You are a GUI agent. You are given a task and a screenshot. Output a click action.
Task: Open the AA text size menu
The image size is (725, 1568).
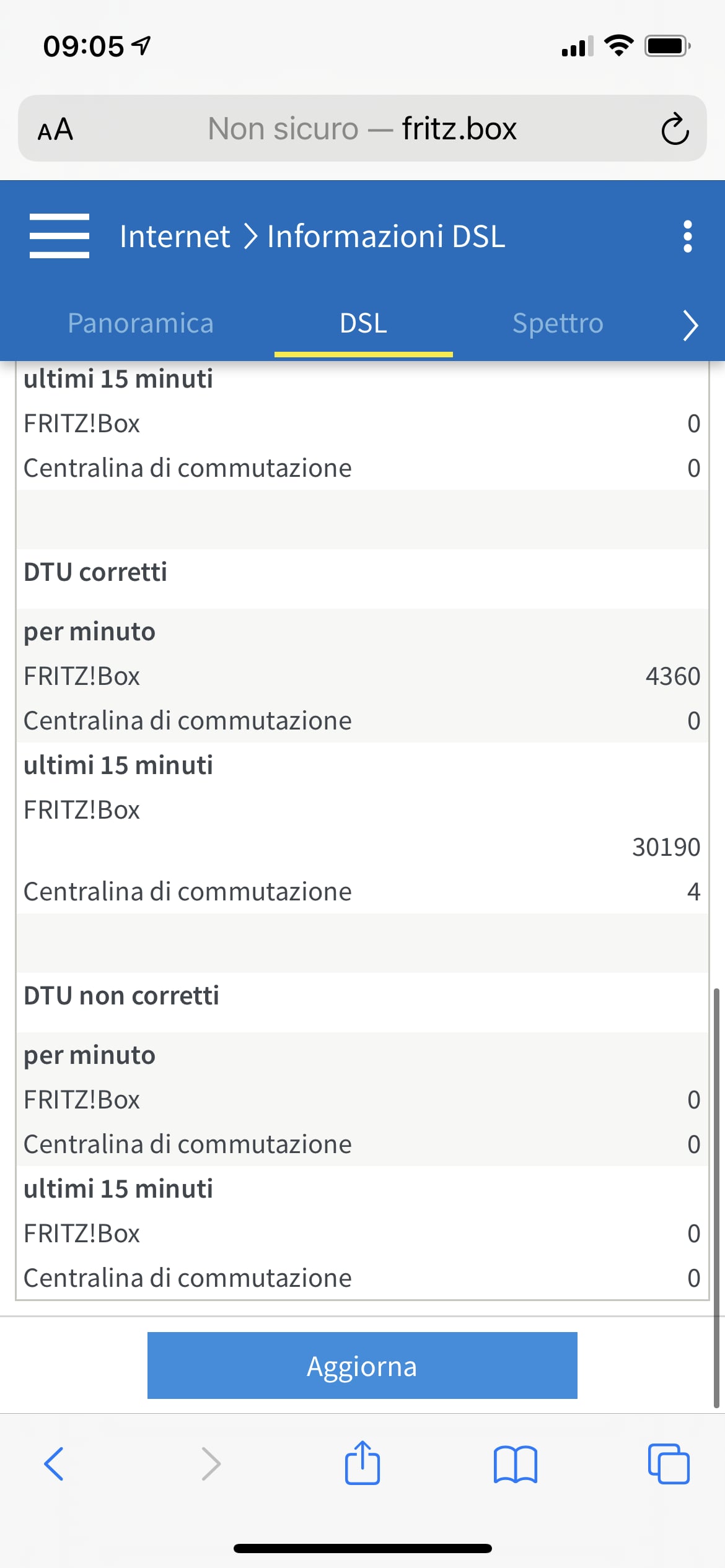pyautogui.click(x=56, y=130)
